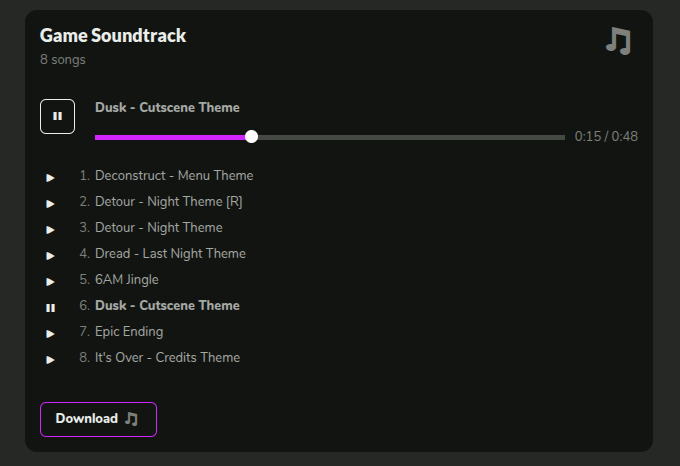The width and height of the screenshot is (680, 466).
Task: Click the white seek slider handle
Action: click(x=251, y=137)
